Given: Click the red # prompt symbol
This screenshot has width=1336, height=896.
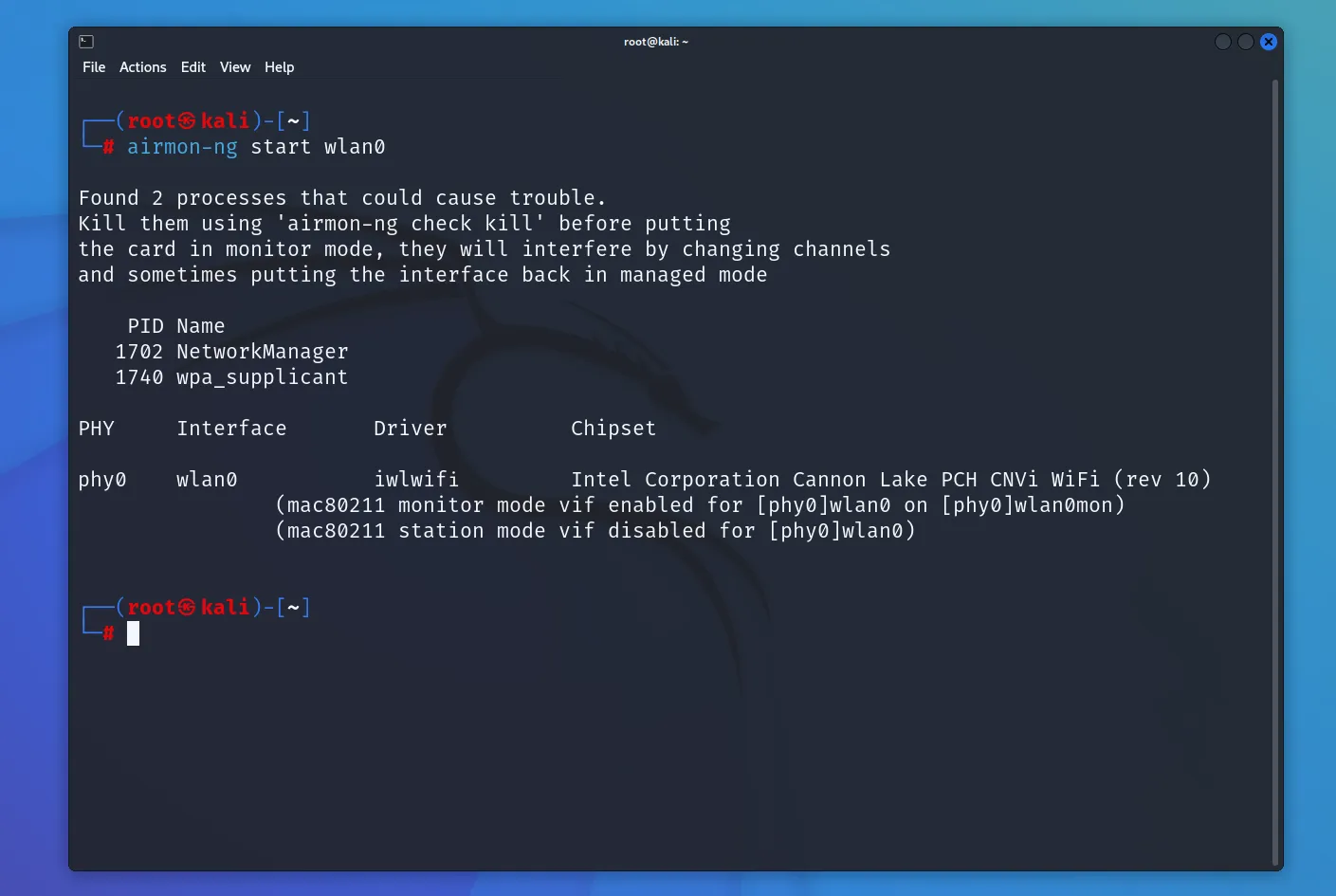Looking at the screenshot, I should [x=107, y=633].
